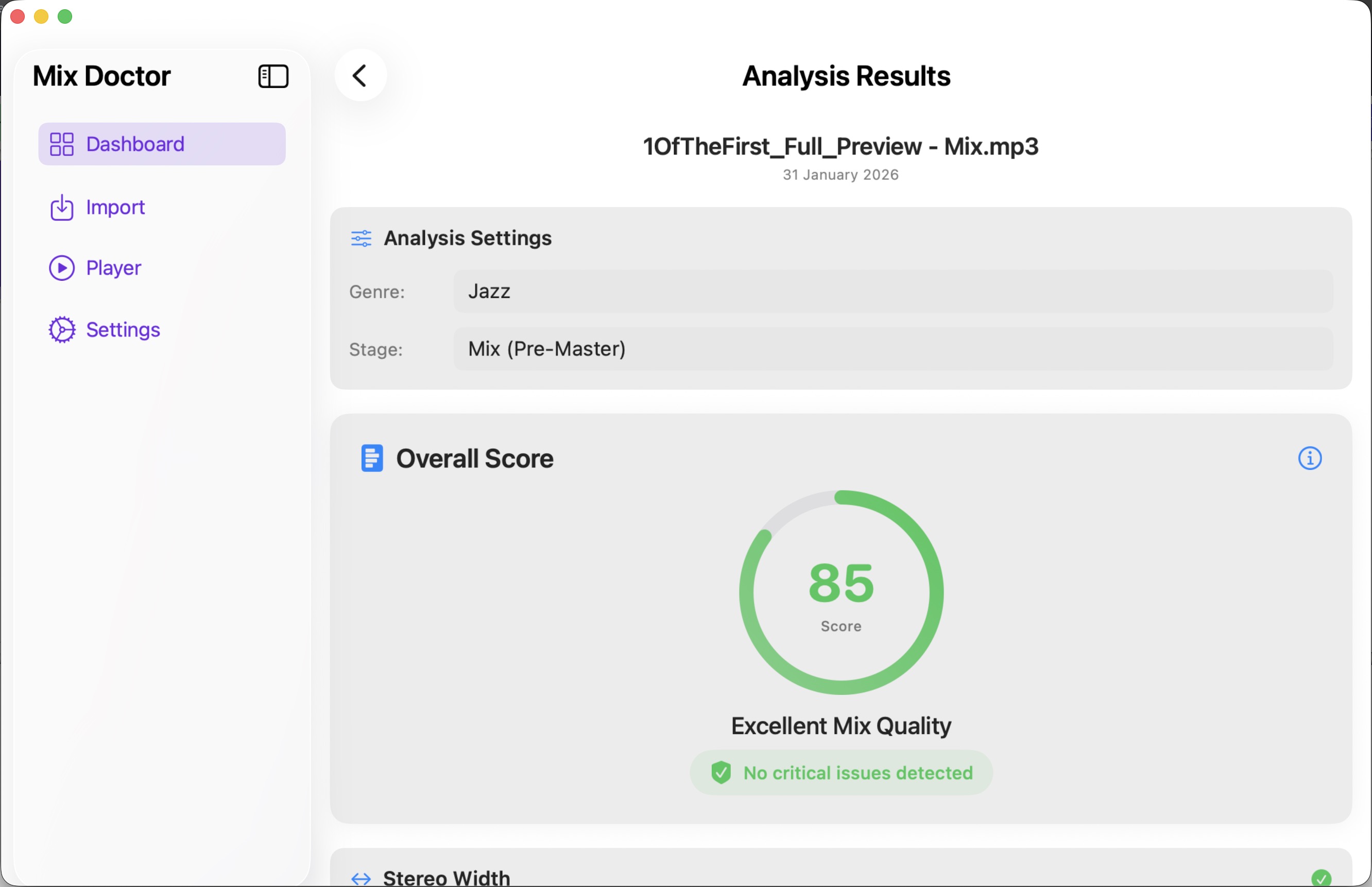The width and height of the screenshot is (1372, 887).
Task: Select the 1OfTheFirst_Full_Preview - Mix.mp3 title
Action: click(840, 147)
